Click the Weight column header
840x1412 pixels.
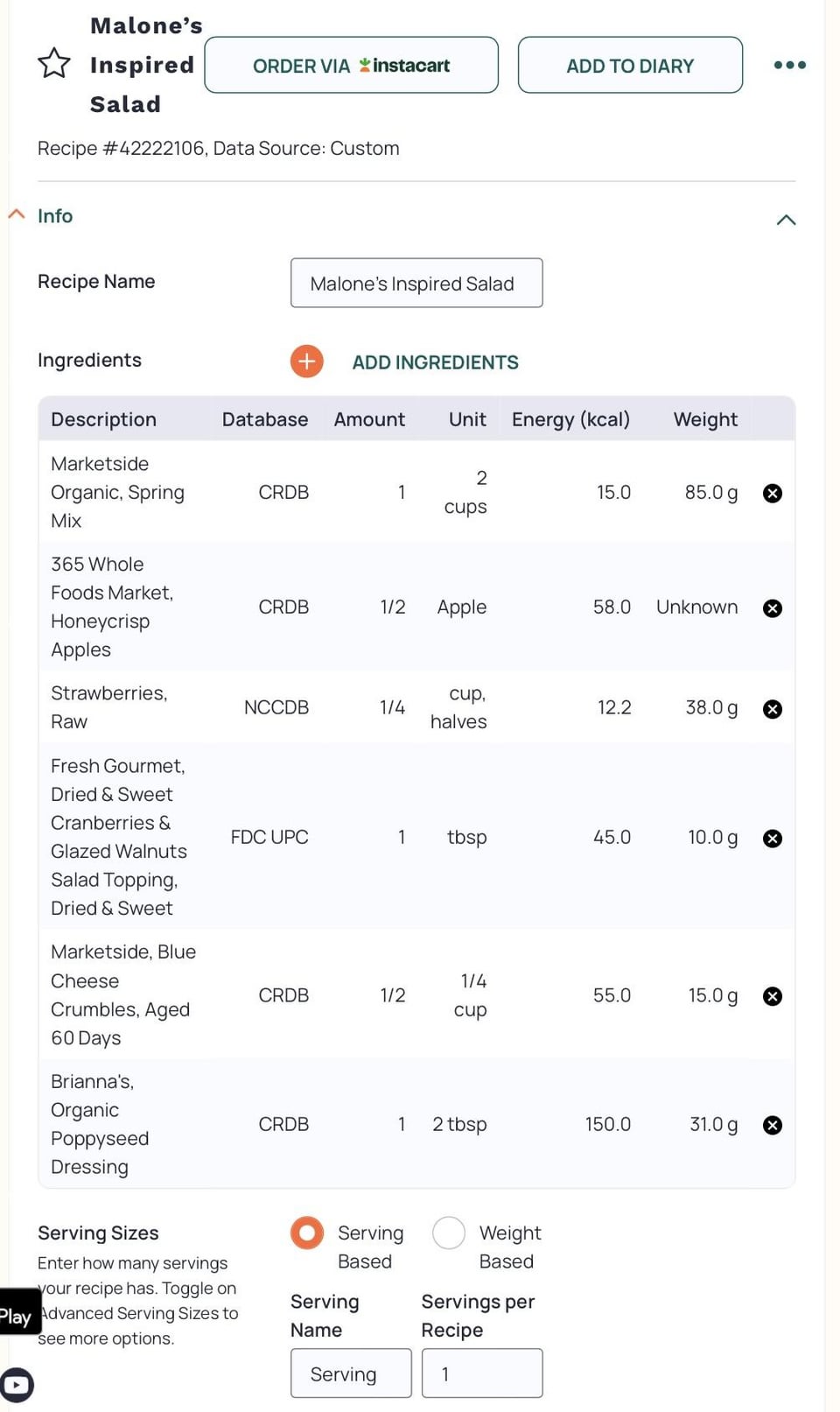tap(705, 419)
